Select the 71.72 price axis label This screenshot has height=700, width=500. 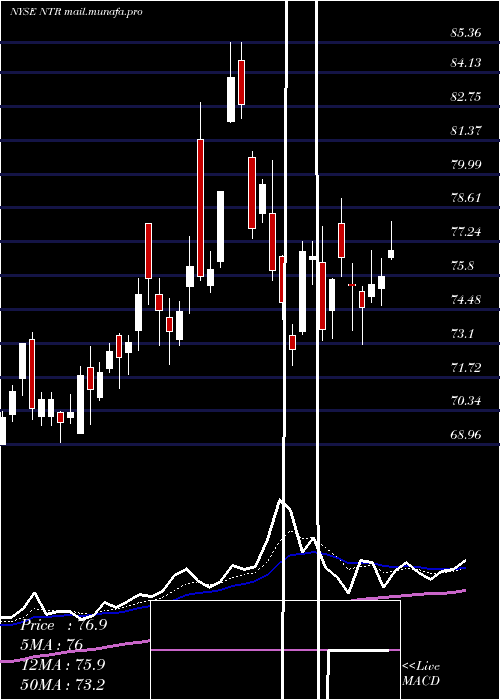coord(466,367)
